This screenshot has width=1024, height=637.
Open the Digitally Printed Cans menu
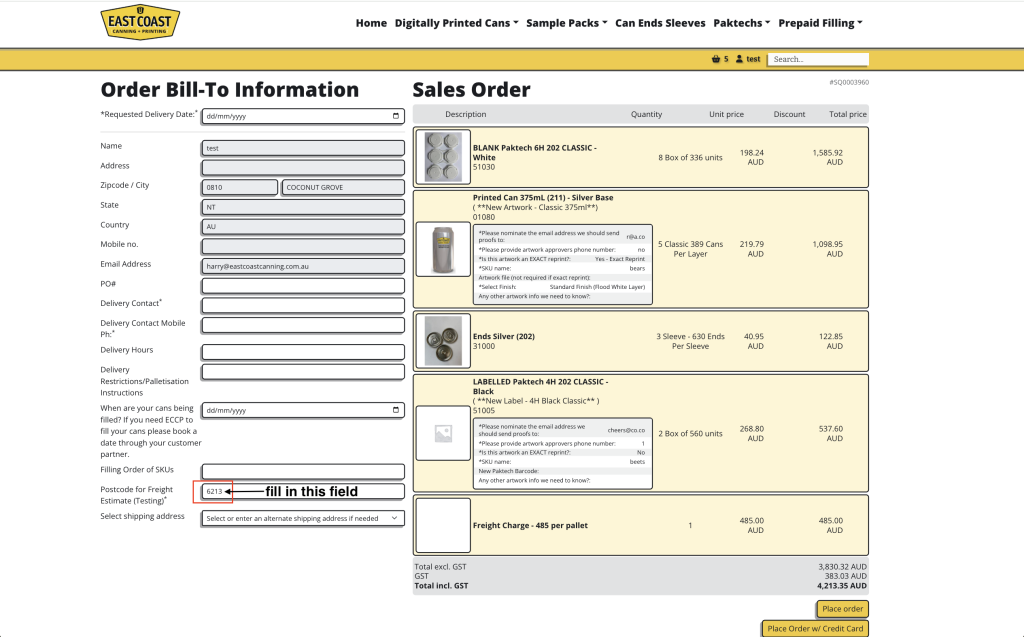(456, 23)
